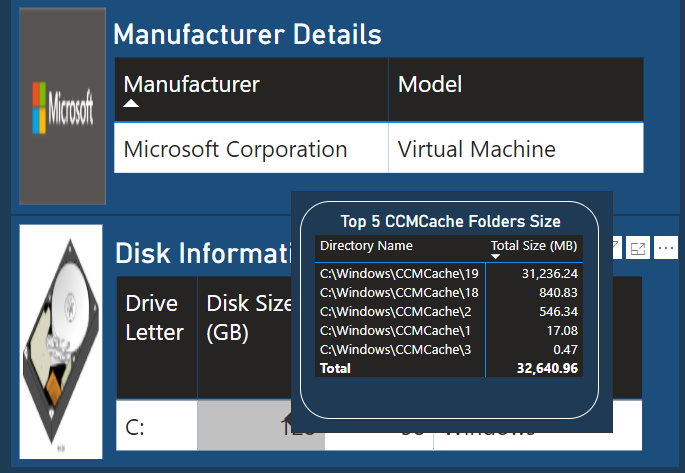
Task: Click the partially hidden filter icon
Action: pos(616,248)
